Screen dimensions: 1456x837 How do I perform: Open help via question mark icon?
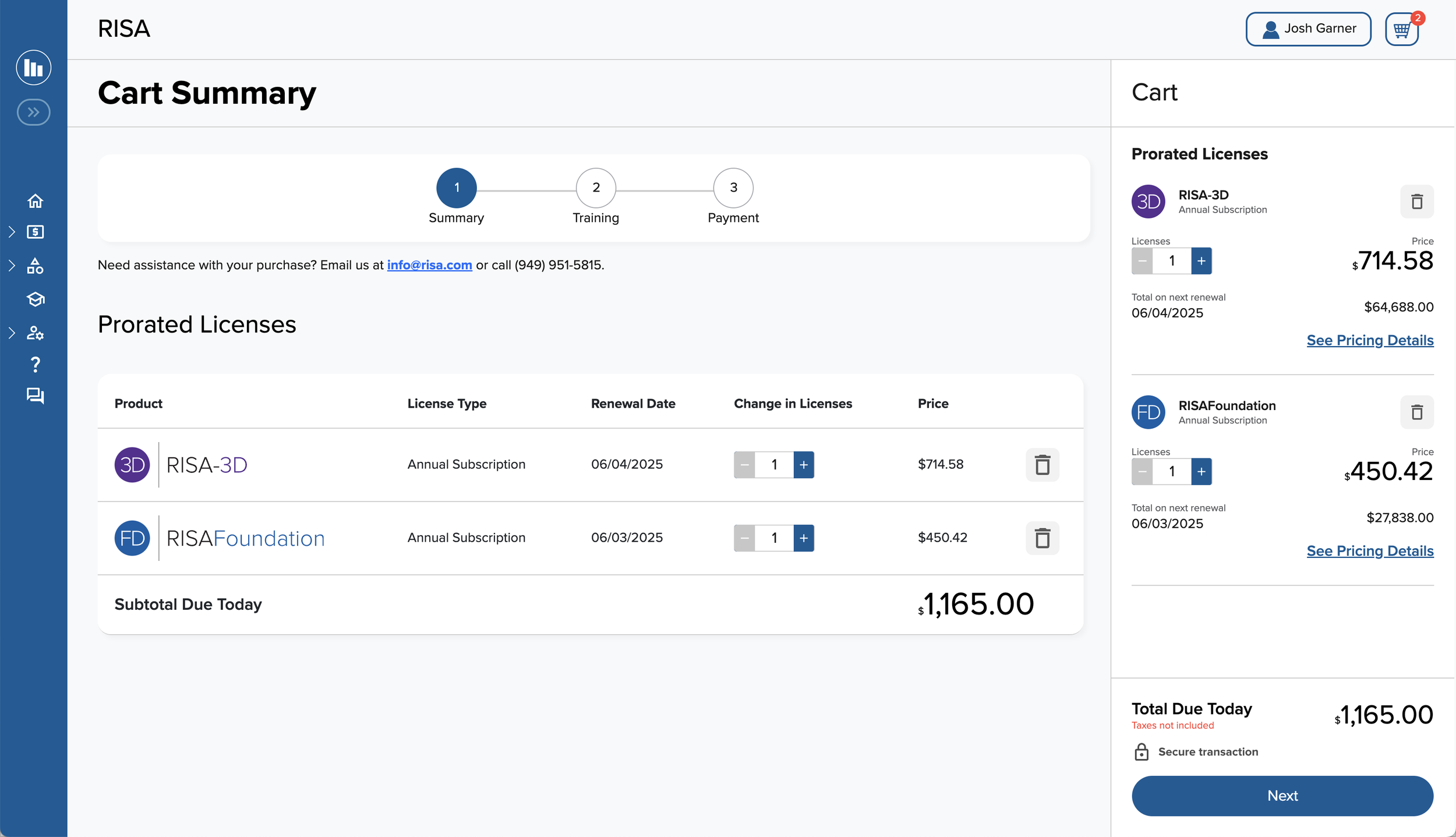(36, 365)
